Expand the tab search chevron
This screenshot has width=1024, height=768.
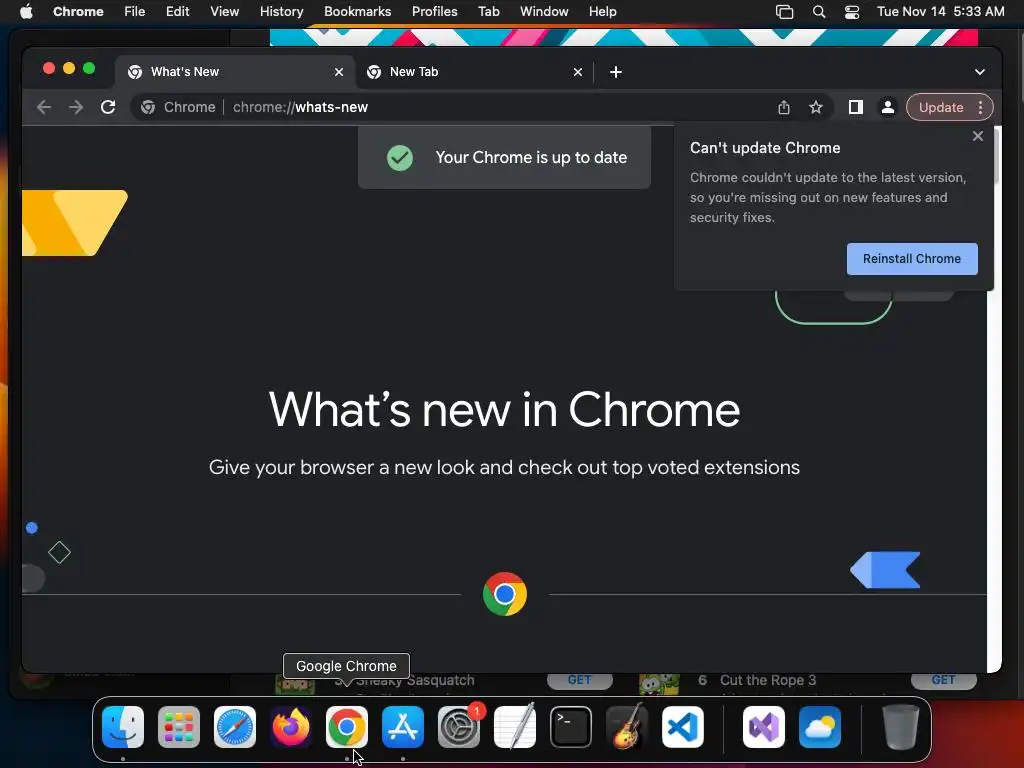point(980,72)
